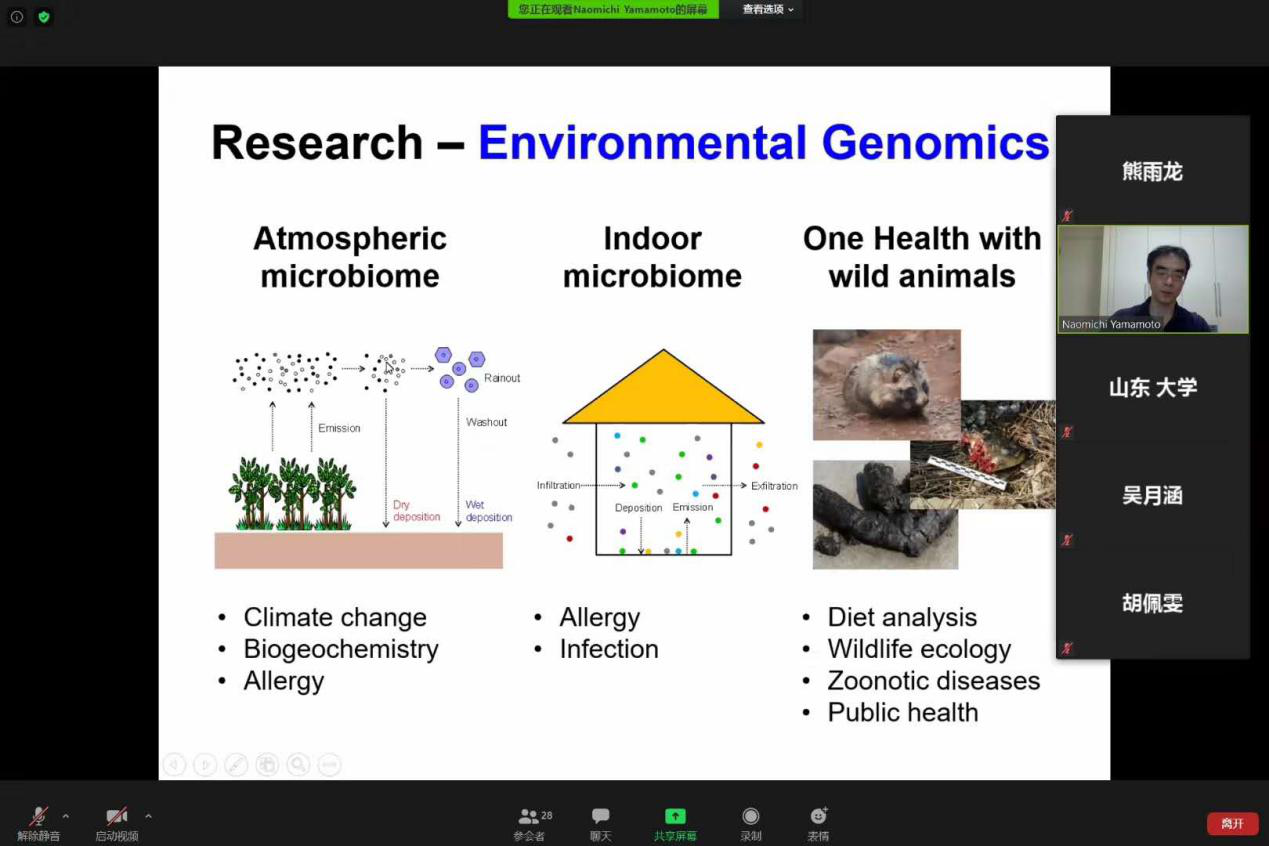The image size is (1269, 846).
Task: Advance to next slide using slideshow arrow
Action: [205, 765]
